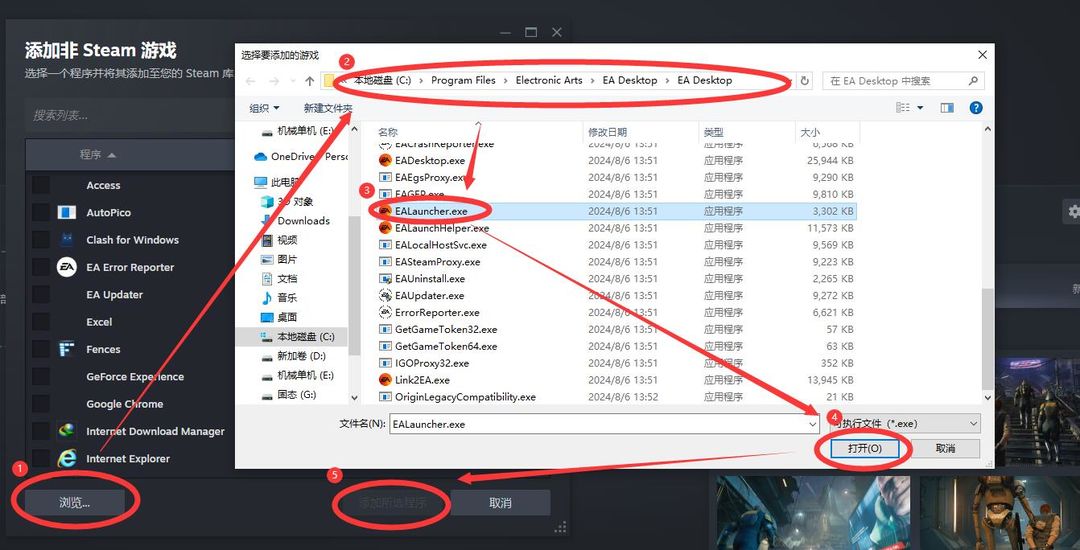
Task: Go up one folder level
Action: [310, 81]
